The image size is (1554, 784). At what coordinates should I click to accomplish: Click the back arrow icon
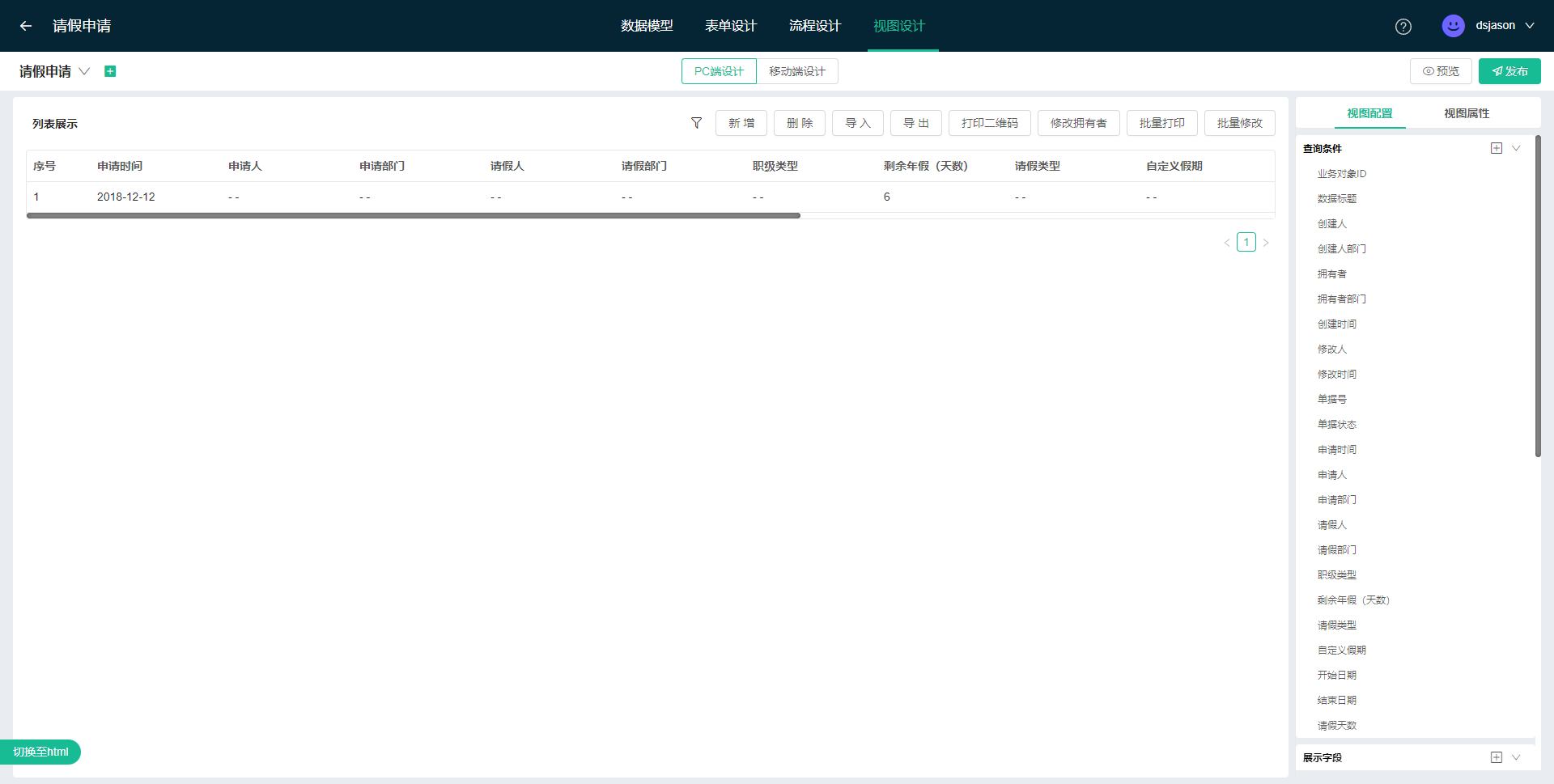(26, 26)
